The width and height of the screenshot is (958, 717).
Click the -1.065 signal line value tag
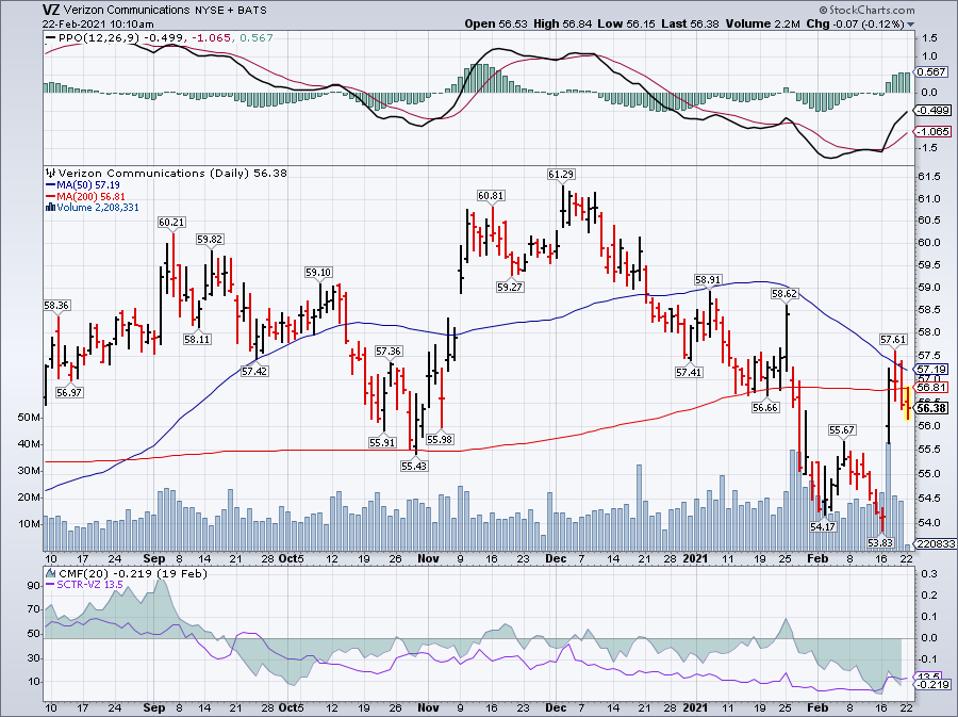(x=933, y=132)
